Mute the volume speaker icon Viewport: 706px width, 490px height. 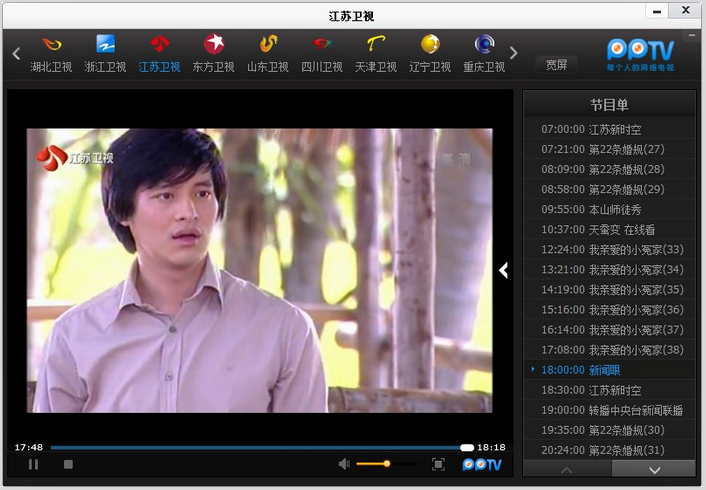[344, 464]
